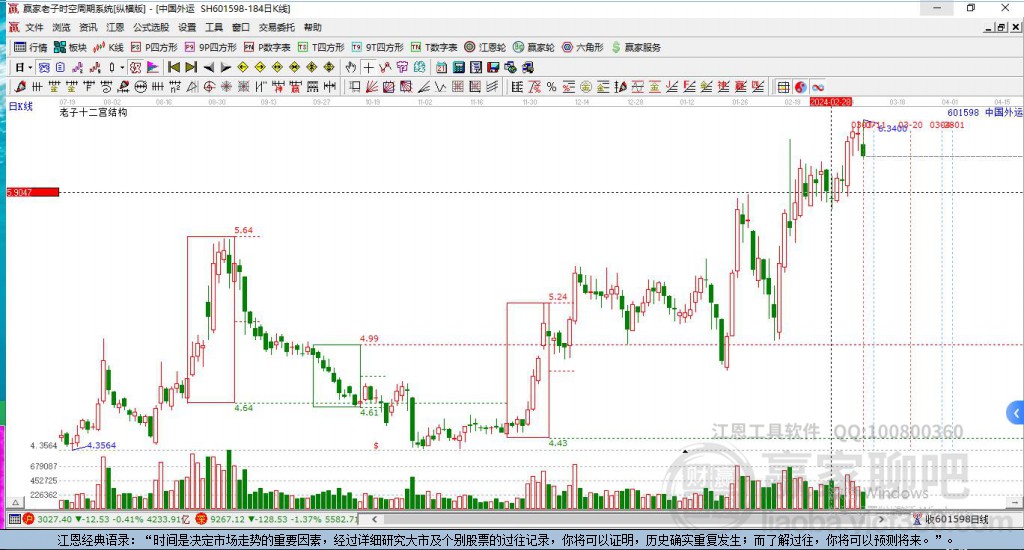Jump to first bar icon
The width and height of the screenshot is (1024, 550).
tap(174, 67)
